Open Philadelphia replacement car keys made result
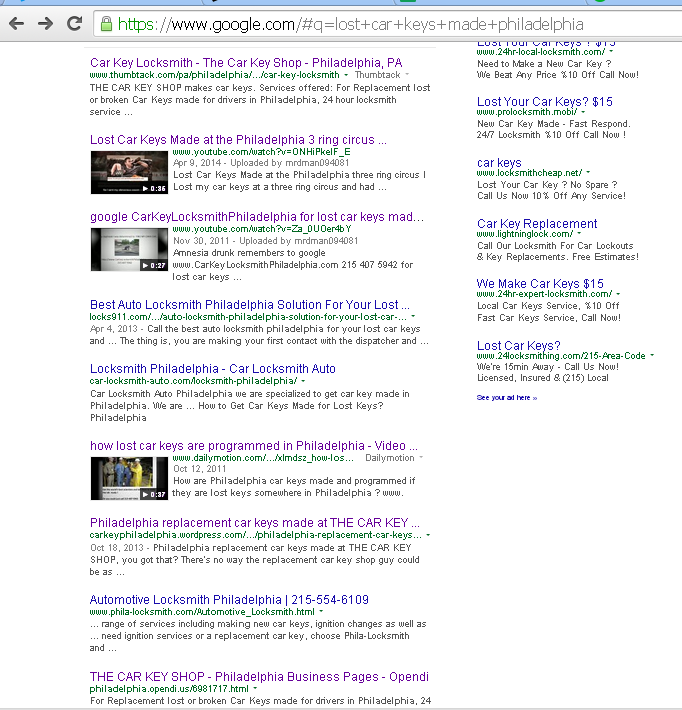 pos(255,523)
